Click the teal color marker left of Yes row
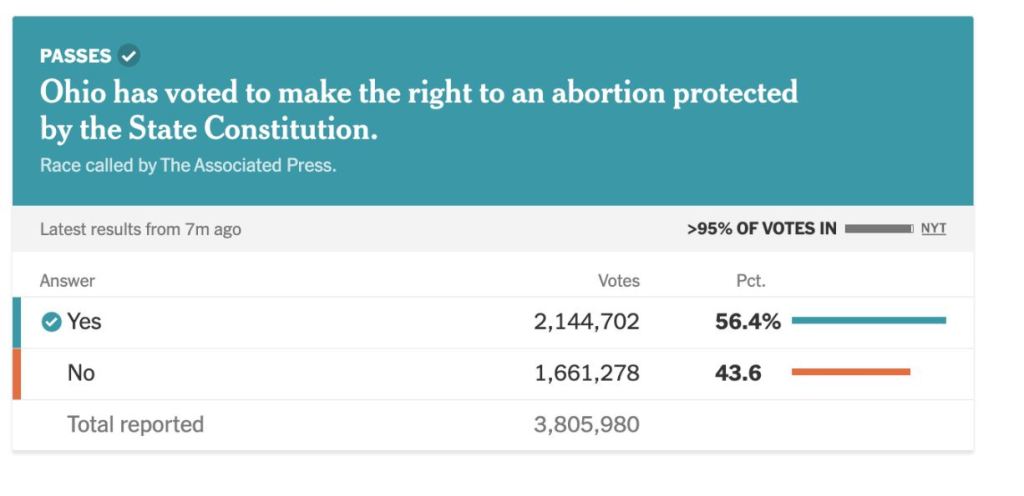The height and width of the screenshot is (496, 1024). pos(16,322)
